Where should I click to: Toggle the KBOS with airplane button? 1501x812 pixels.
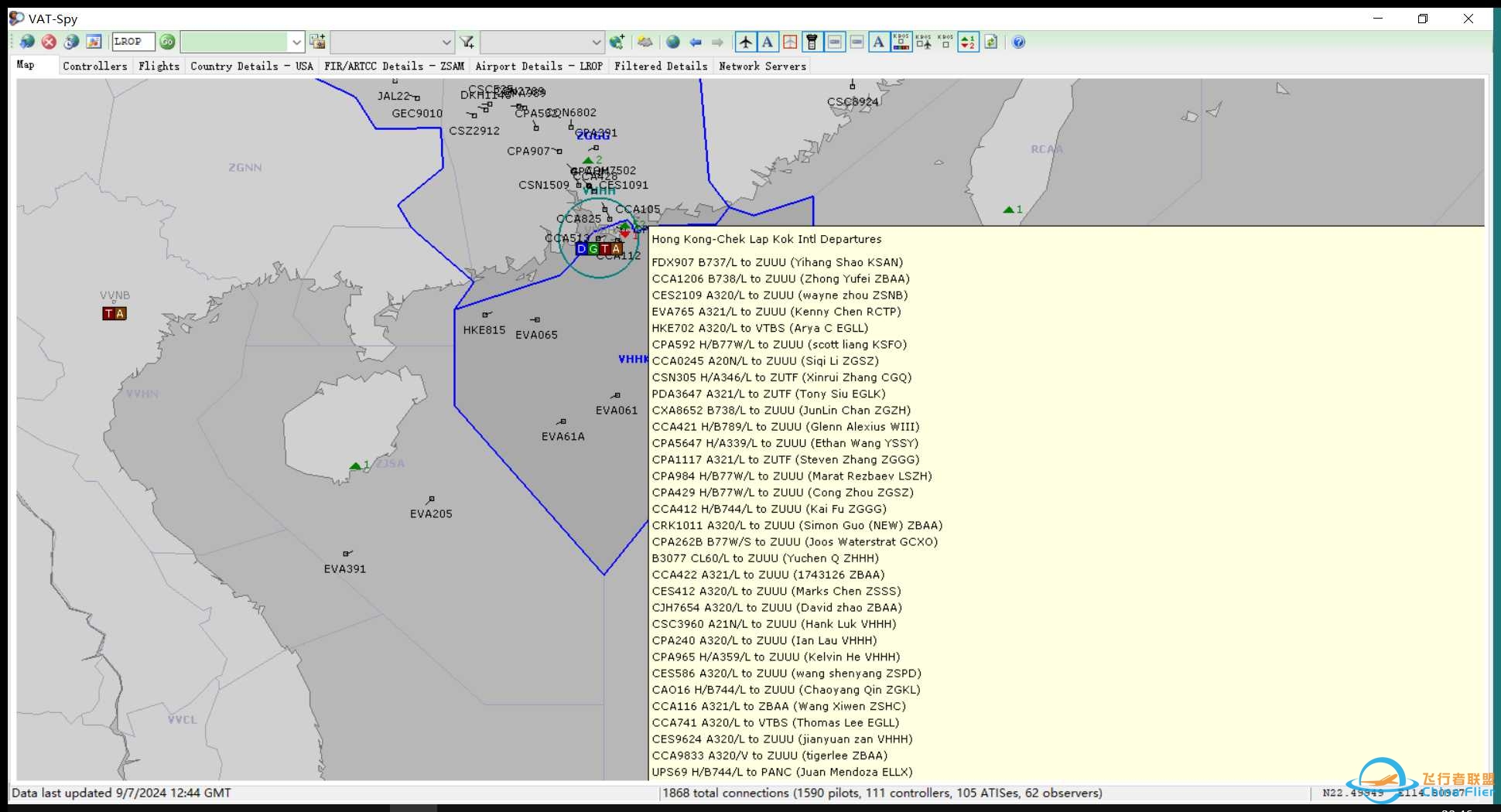tap(924, 42)
